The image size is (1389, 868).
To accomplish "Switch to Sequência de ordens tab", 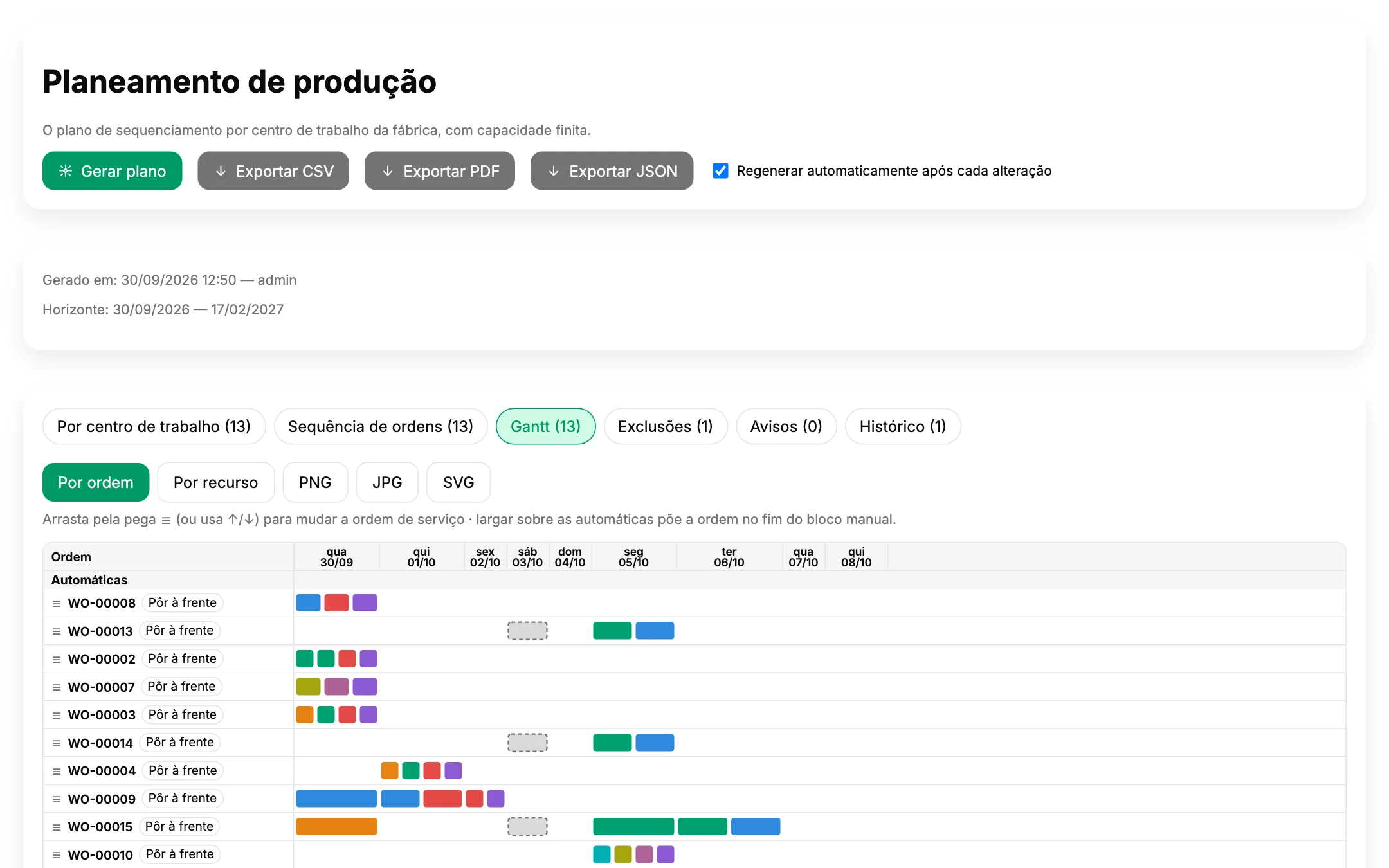I will coord(381,426).
